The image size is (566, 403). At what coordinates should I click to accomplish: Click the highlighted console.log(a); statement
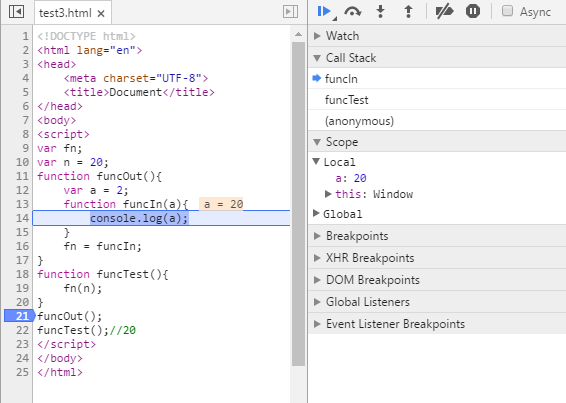[x=139, y=218]
